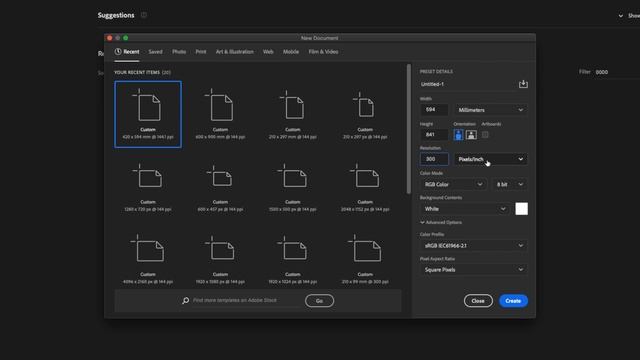Open the Square Pixels aspect ratio dropdown
Viewport: 640px width, 360px height.
click(x=473, y=270)
